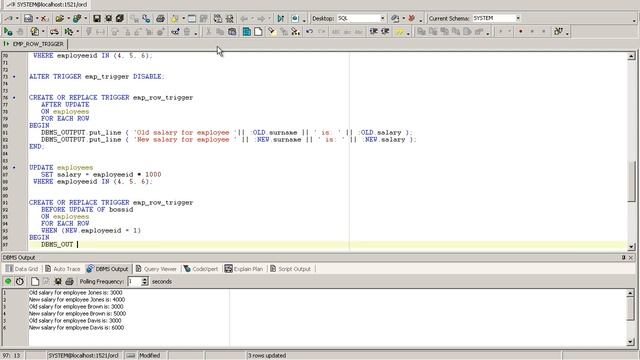The width and height of the screenshot is (640, 360).
Task: Click the clear output blank page icon
Action: (35, 281)
